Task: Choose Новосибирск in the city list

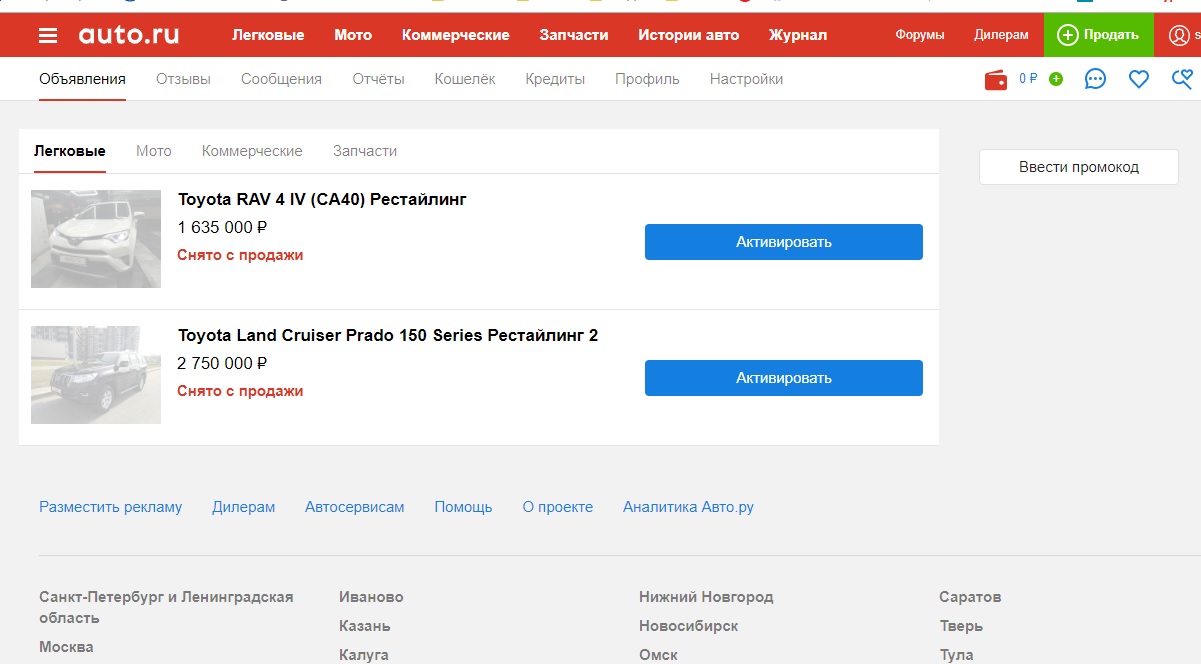Action: [689, 626]
